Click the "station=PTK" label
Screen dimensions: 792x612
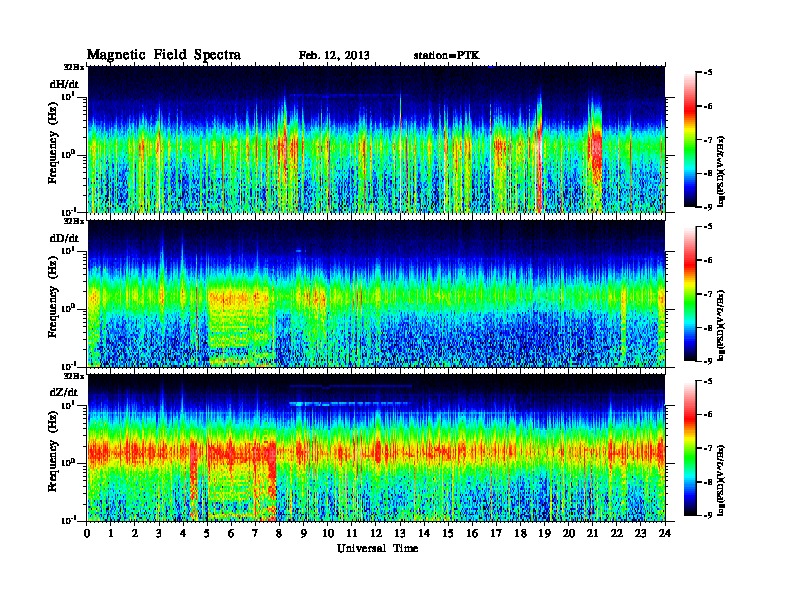[x=447, y=56]
